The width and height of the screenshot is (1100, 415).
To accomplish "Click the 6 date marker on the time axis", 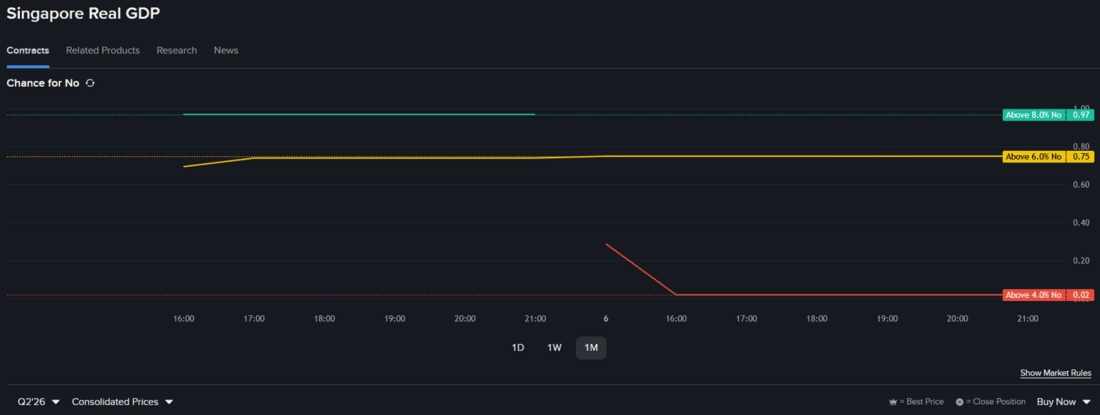I will click(x=605, y=318).
